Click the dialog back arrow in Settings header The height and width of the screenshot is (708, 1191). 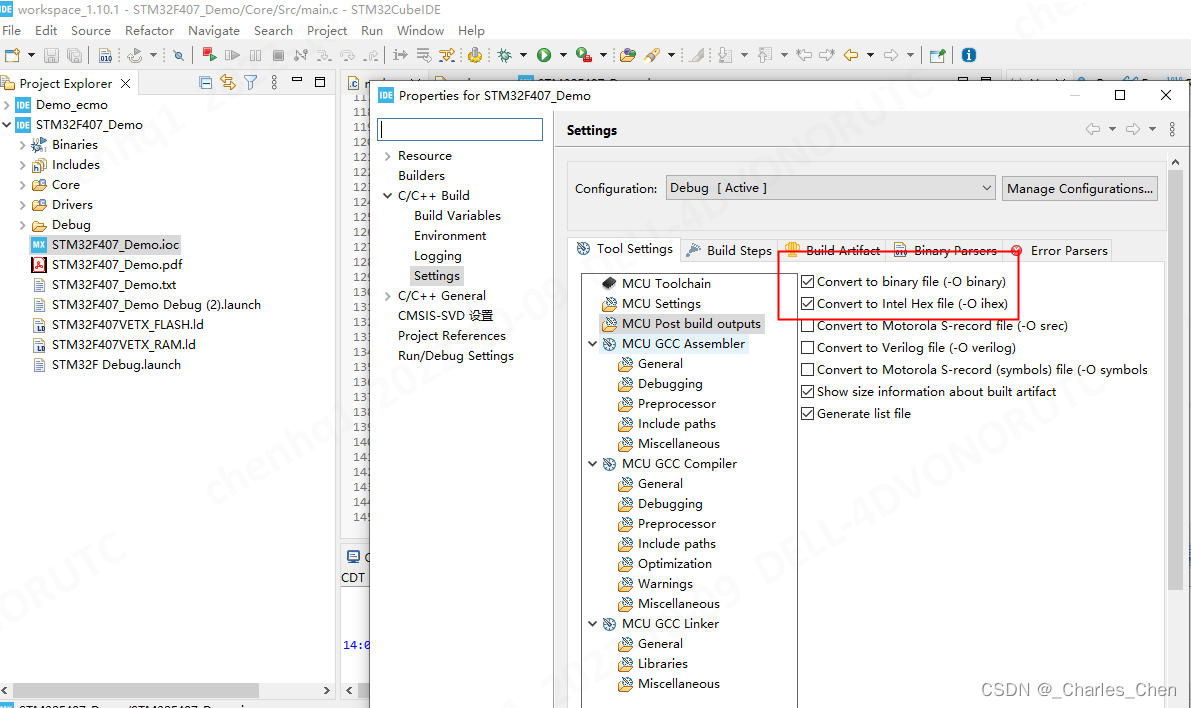[x=1093, y=129]
